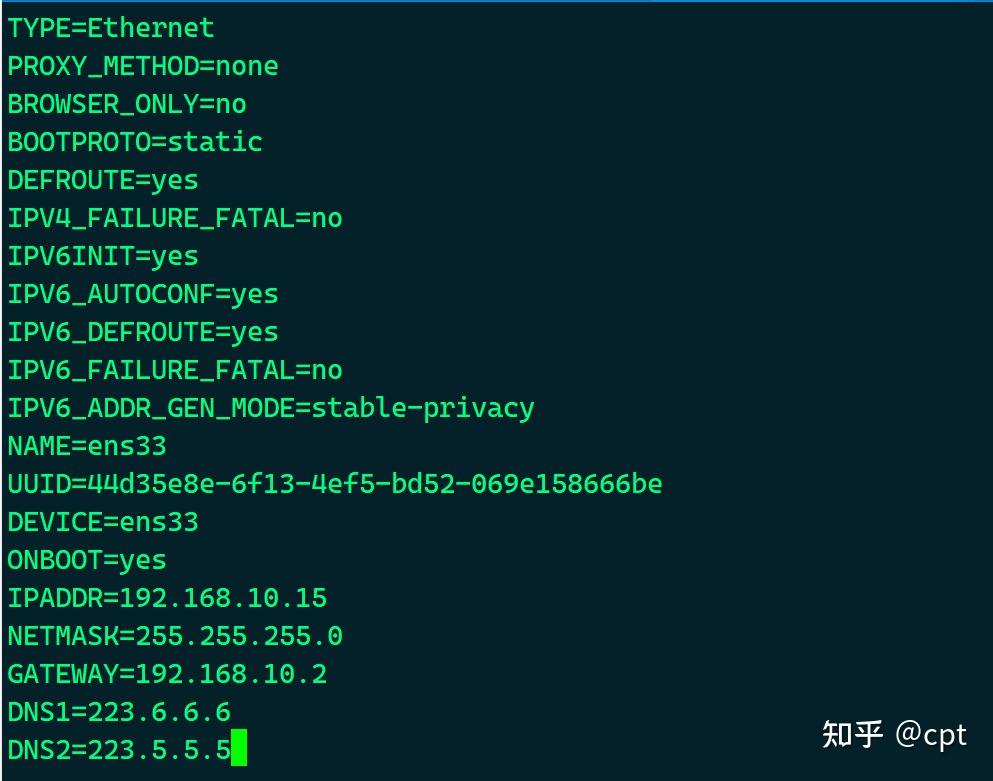Click on IPV4_FAILURE_FATAL=no line
993x781 pixels.
(x=175, y=218)
